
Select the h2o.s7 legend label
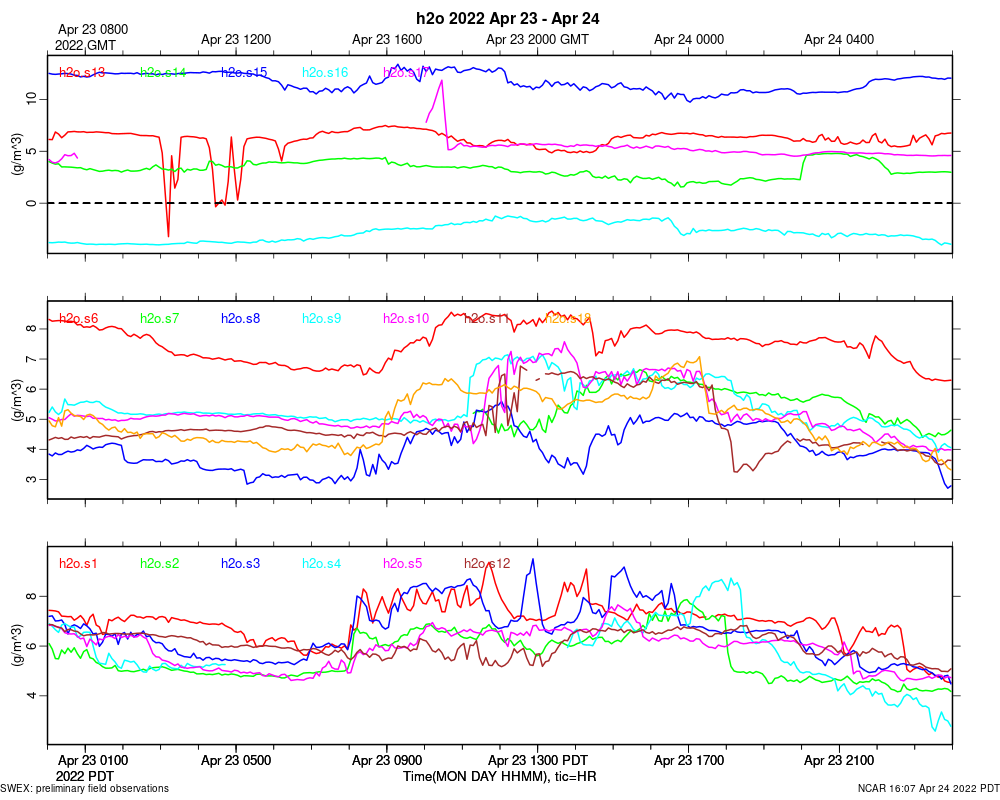[159, 318]
